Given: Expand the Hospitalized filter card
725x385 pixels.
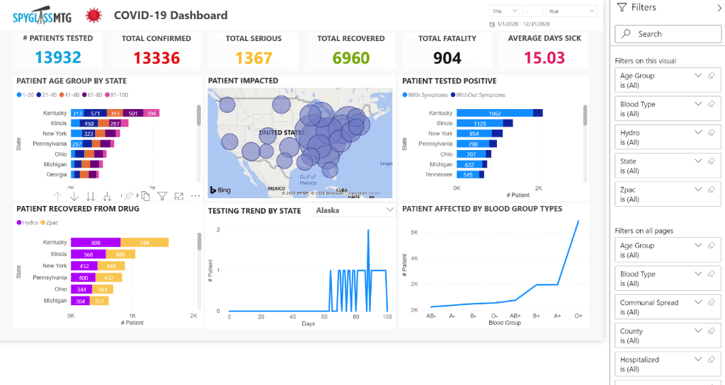Looking at the screenshot, I should 698,359.
